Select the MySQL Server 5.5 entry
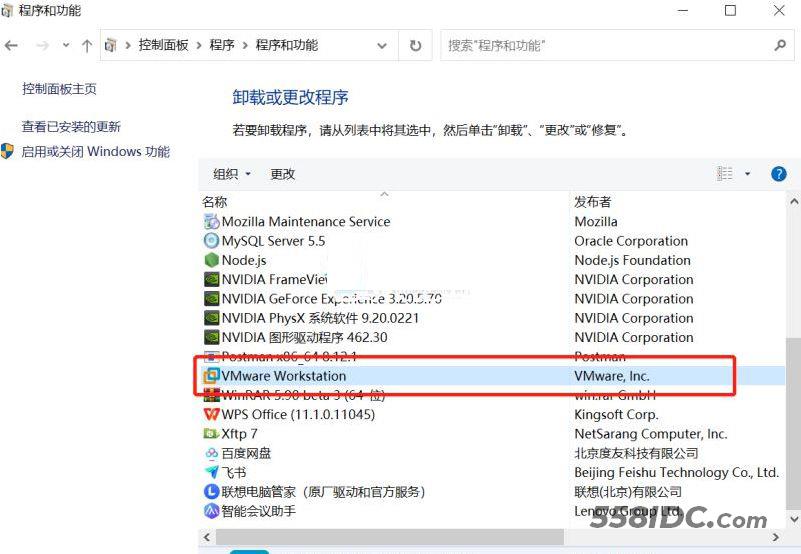This screenshot has height=554, width=801. point(273,241)
